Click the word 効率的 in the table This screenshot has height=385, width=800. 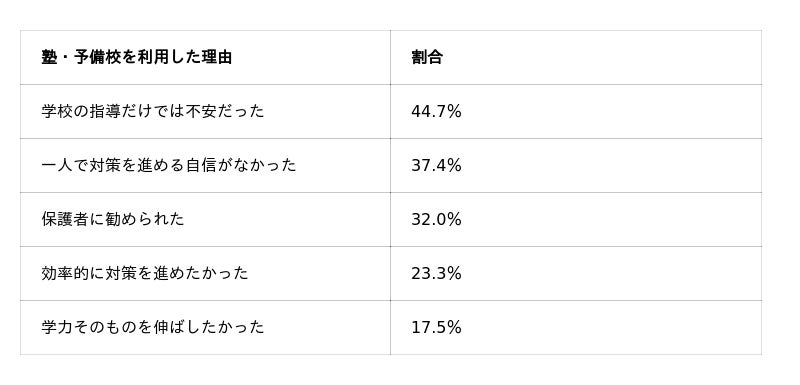(65, 273)
